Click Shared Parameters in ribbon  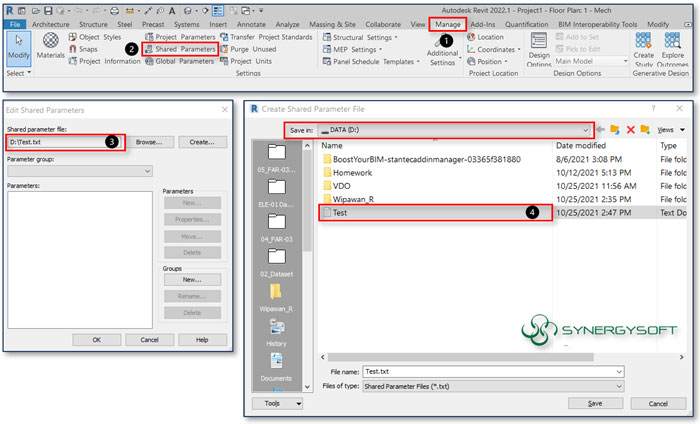coord(180,49)
